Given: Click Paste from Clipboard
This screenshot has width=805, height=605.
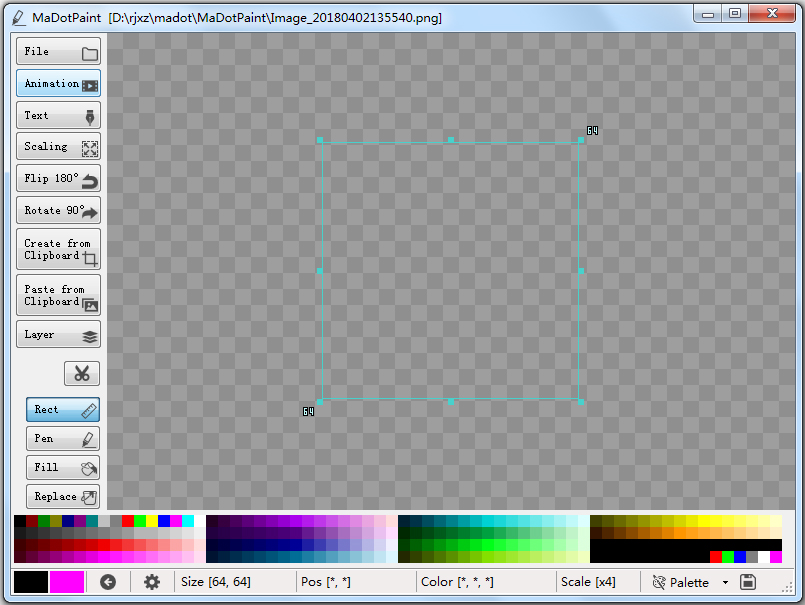Looking at the screenshot, I should (59, 295).
